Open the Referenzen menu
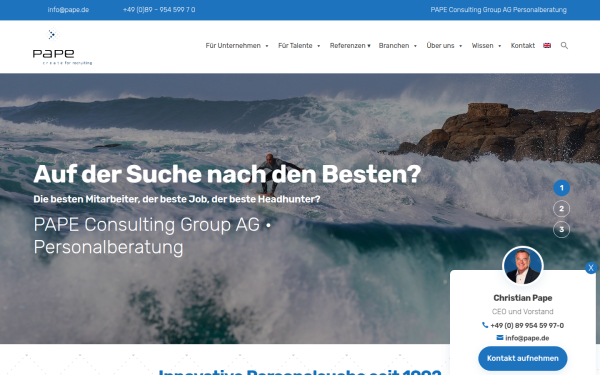Screen dimensions: 600x375 point(347,46)
